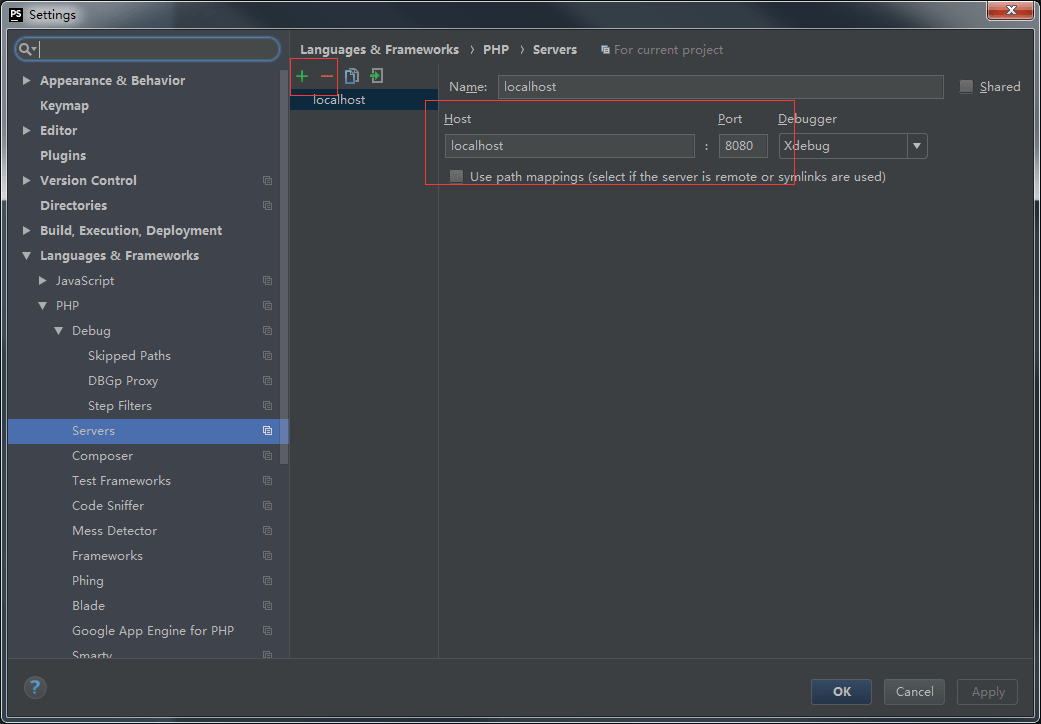The width and height of the screenshot is (1041, 724).
Task: Click into the Name field
Action: (x=720, y=87)
